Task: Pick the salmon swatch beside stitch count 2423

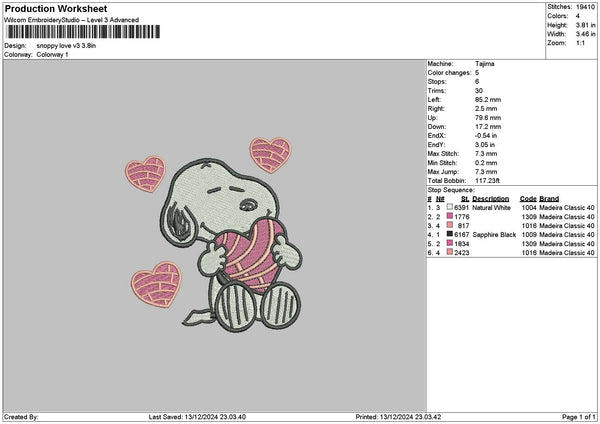Action: [450, 252]
